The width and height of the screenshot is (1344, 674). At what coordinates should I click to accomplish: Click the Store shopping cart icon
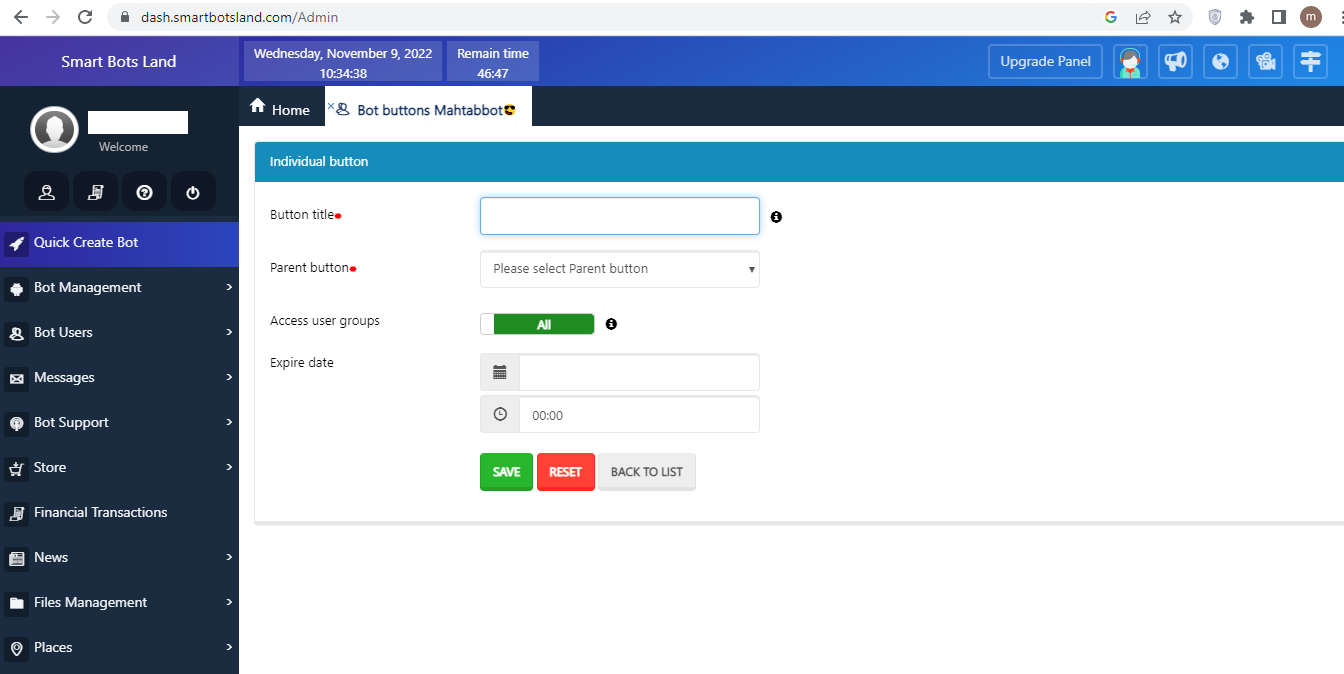pyautogui.click(x=16, y=468)
